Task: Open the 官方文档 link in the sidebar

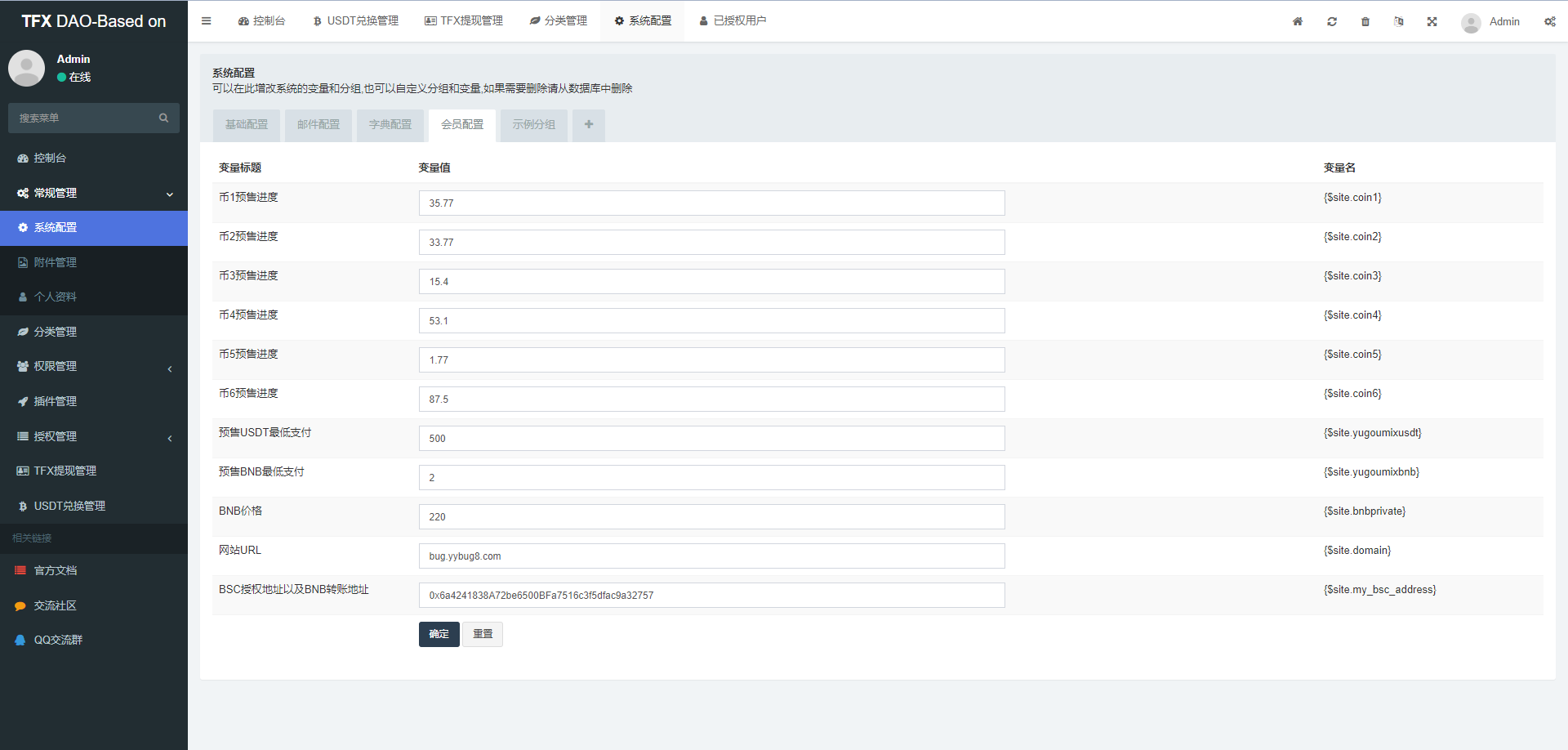Action: point(56,570)
